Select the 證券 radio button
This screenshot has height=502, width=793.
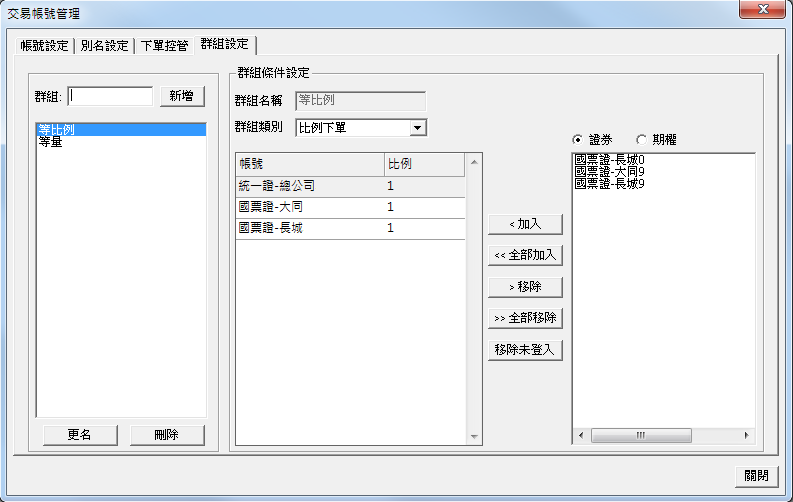(x=578, y=139)
